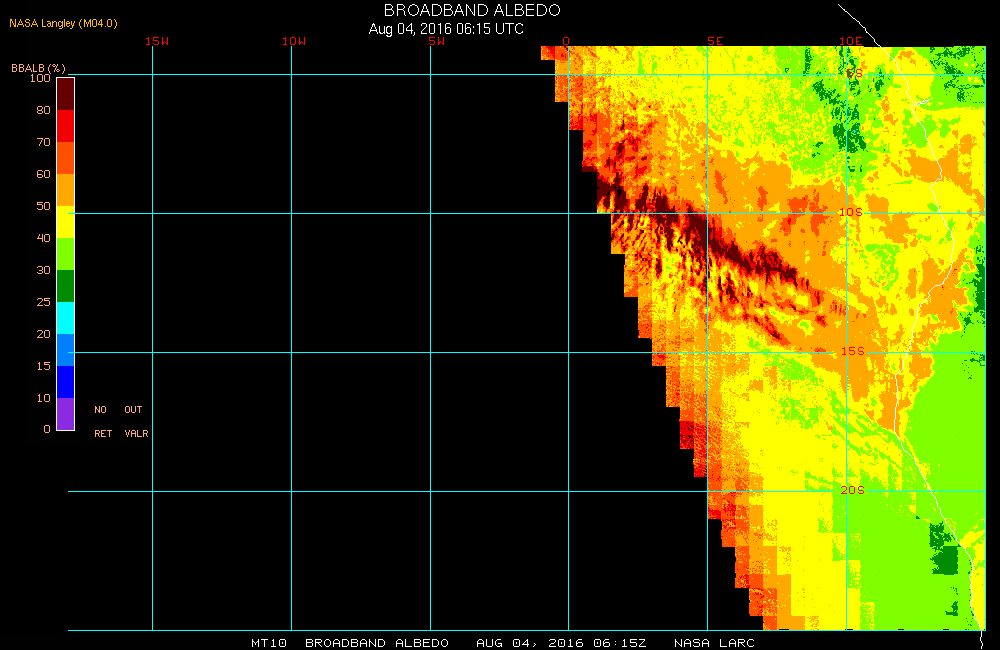This screenshot has height=650, width=1000.
Task: Click the 0 longitude label
Action: click(566, 41)
